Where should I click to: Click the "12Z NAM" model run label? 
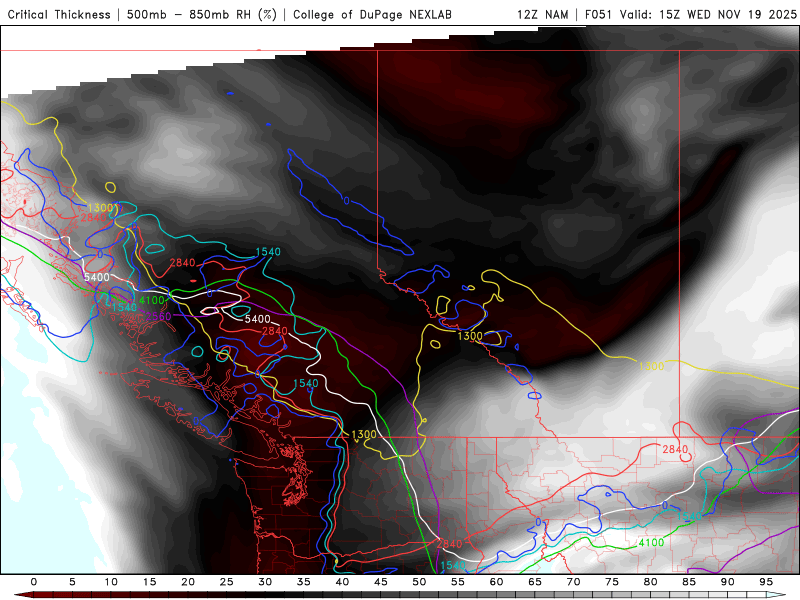click(x=542, y=14)
